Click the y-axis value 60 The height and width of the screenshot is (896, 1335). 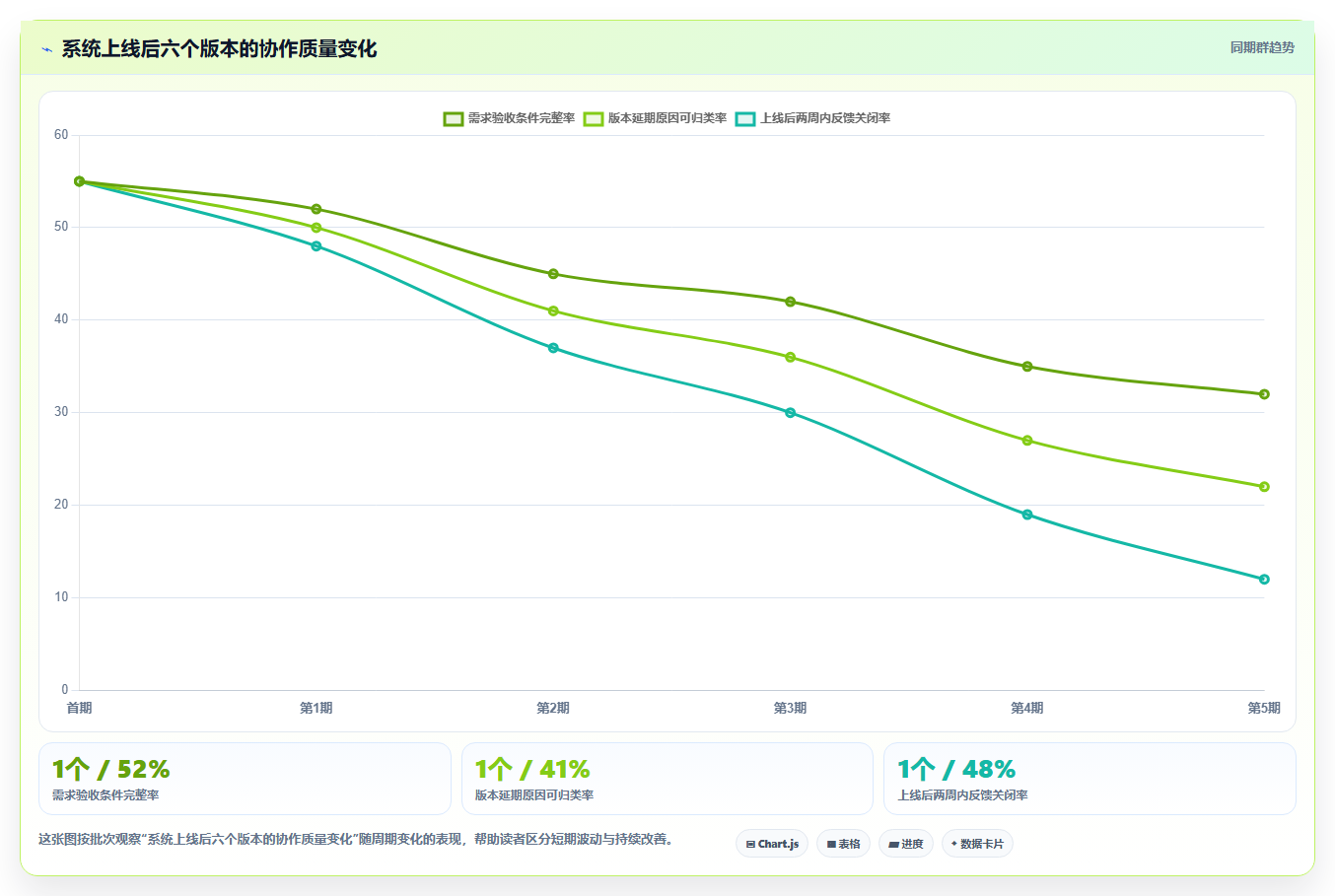coord(61,135)
